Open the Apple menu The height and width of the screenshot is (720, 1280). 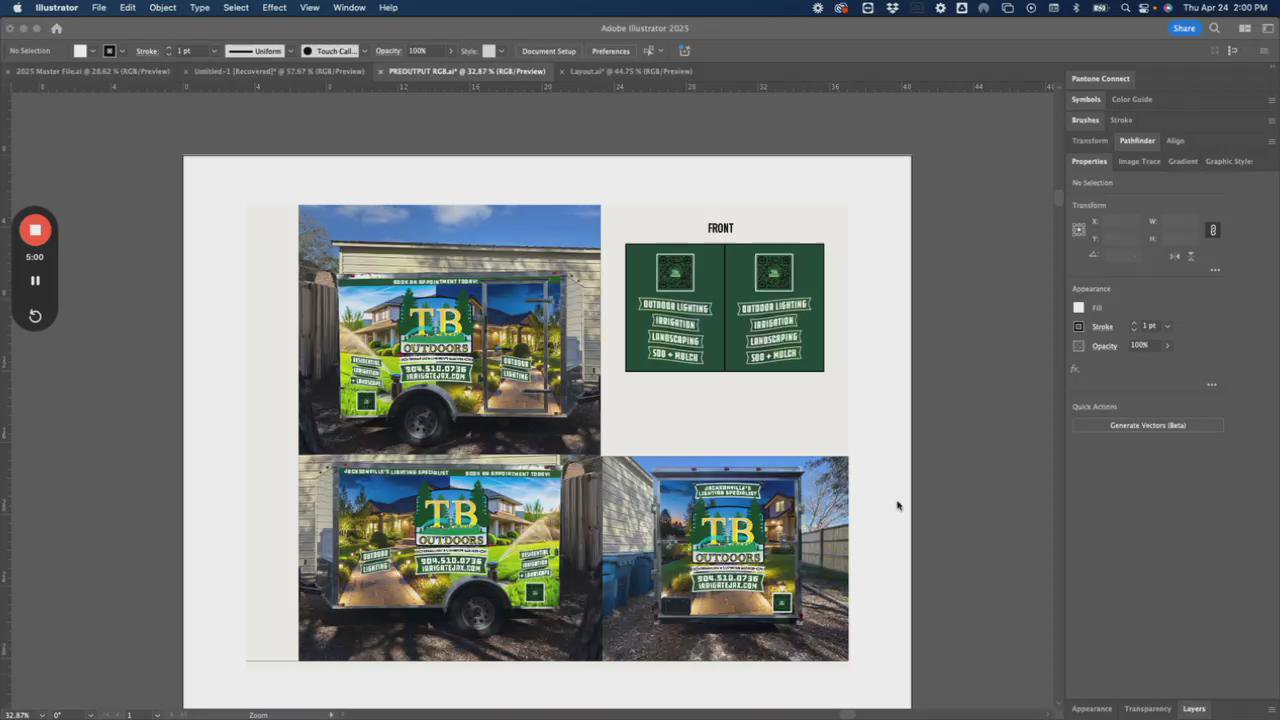(17, 8)
